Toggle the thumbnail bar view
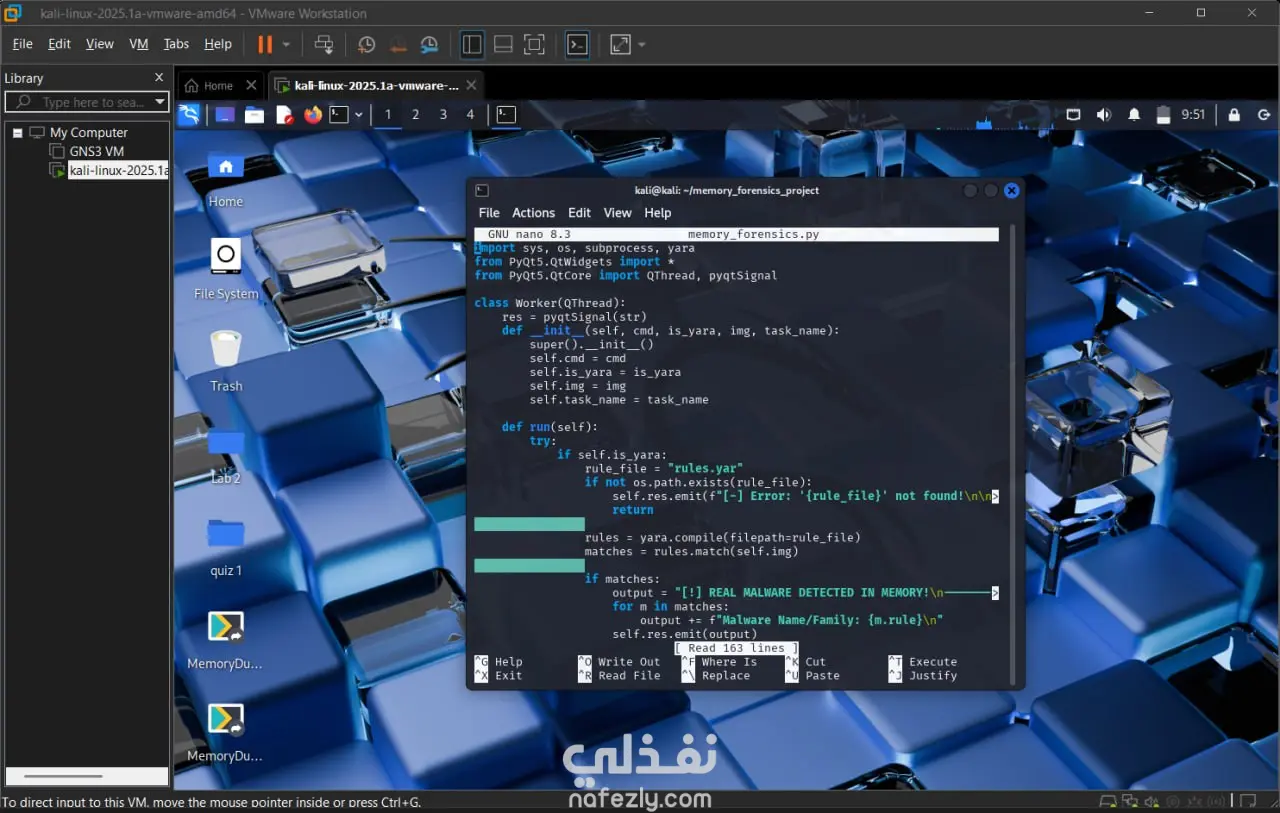Screen dimensions: 1280x813 coord(503,44)
